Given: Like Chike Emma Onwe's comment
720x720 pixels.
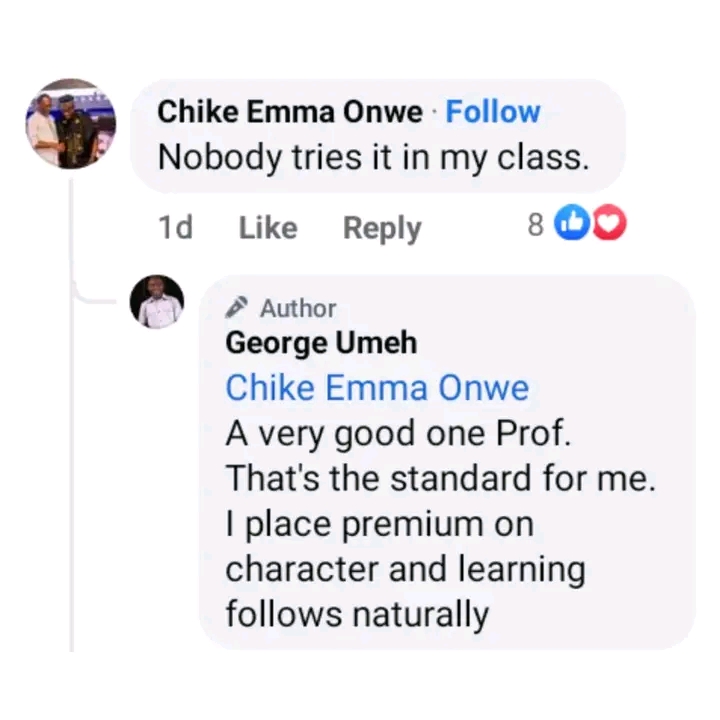Looking at the screenshot, I should [267, 228].
